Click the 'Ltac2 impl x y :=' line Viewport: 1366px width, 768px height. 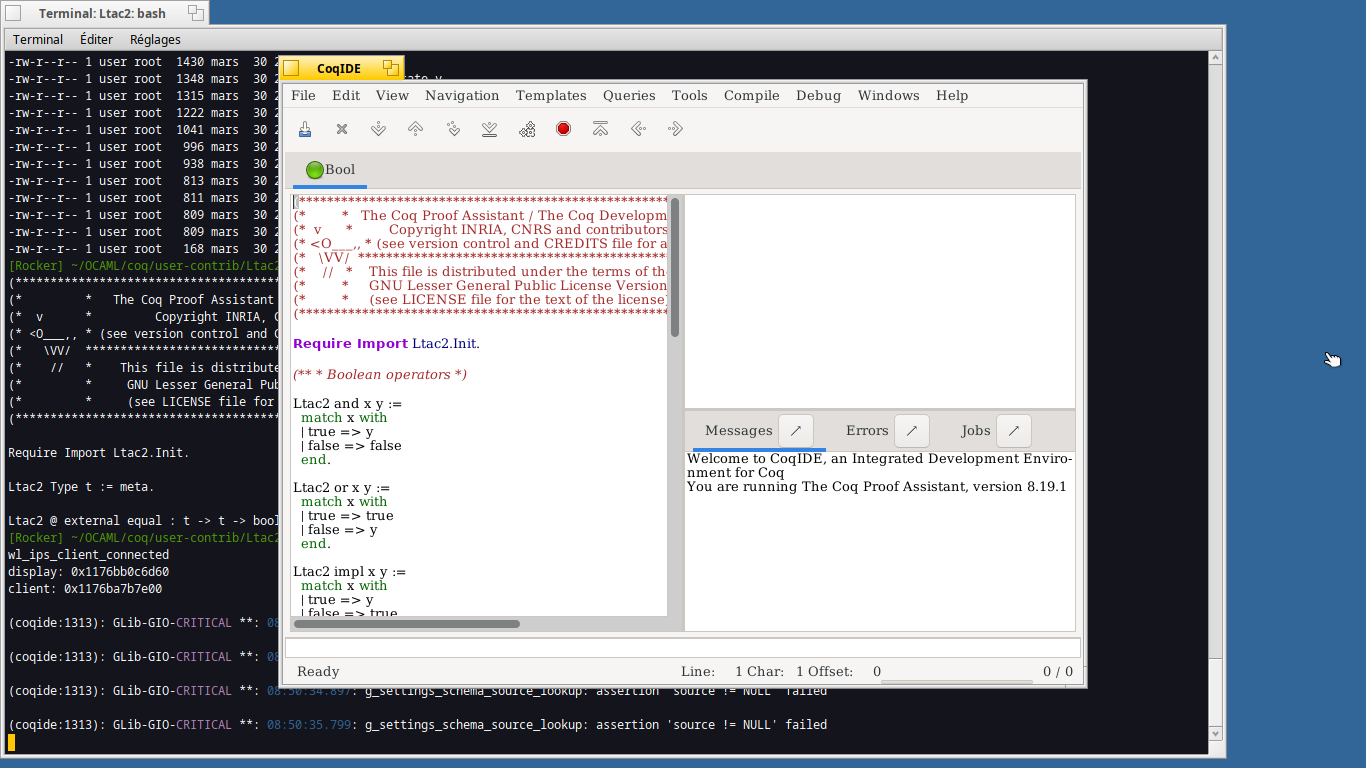click(349, 572)
